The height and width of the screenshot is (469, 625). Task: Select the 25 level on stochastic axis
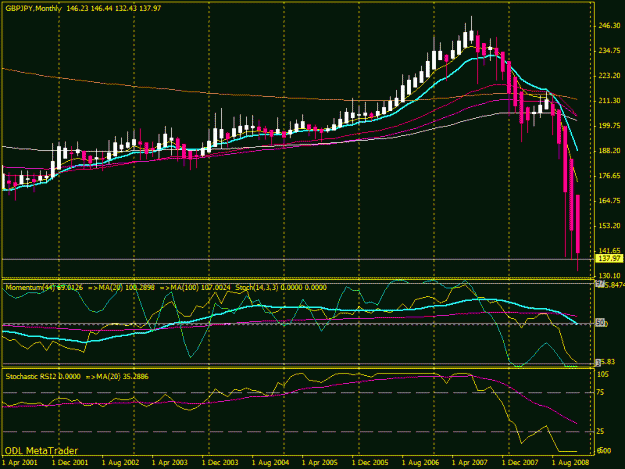coord(601,432)
